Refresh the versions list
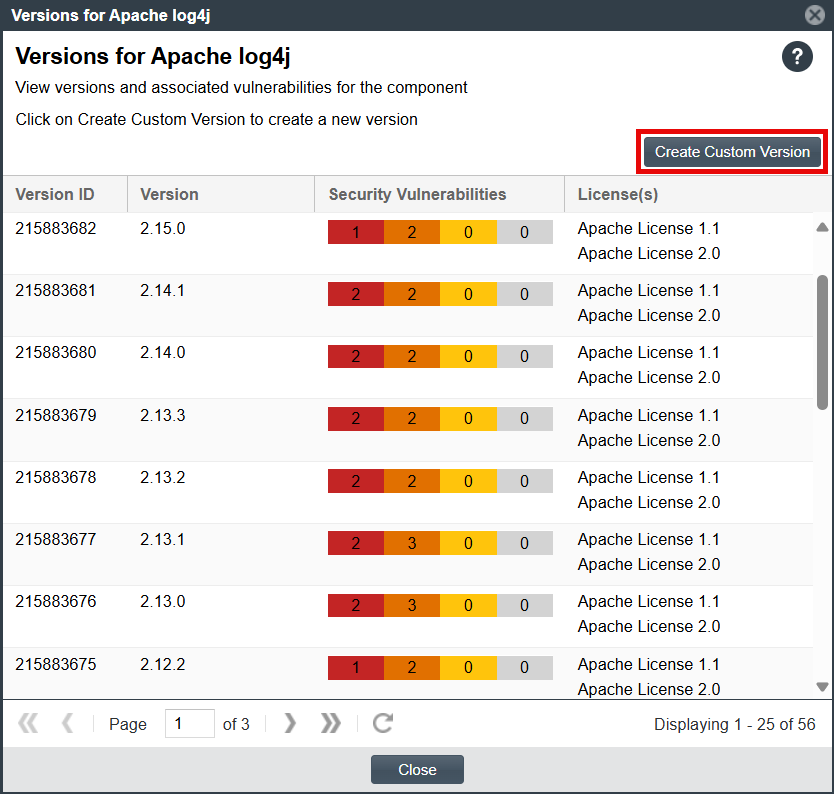Image resolution: width=834 pixels, height=794 pixels. [382, 724]
